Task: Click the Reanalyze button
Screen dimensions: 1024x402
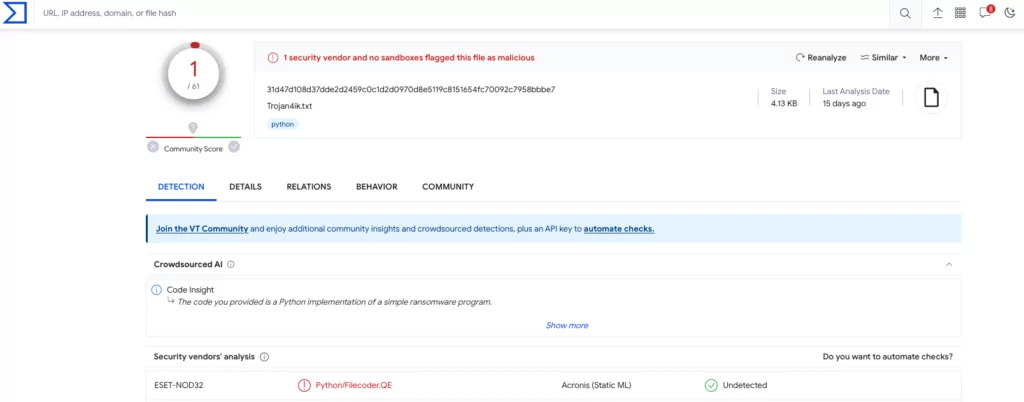Action: click(820, 57)
